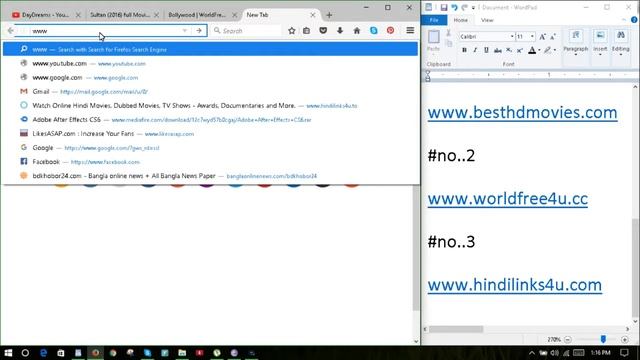
Task: Open a new Firefox tab with plus button
Action: pyautogui.click(x=329, y=15)
